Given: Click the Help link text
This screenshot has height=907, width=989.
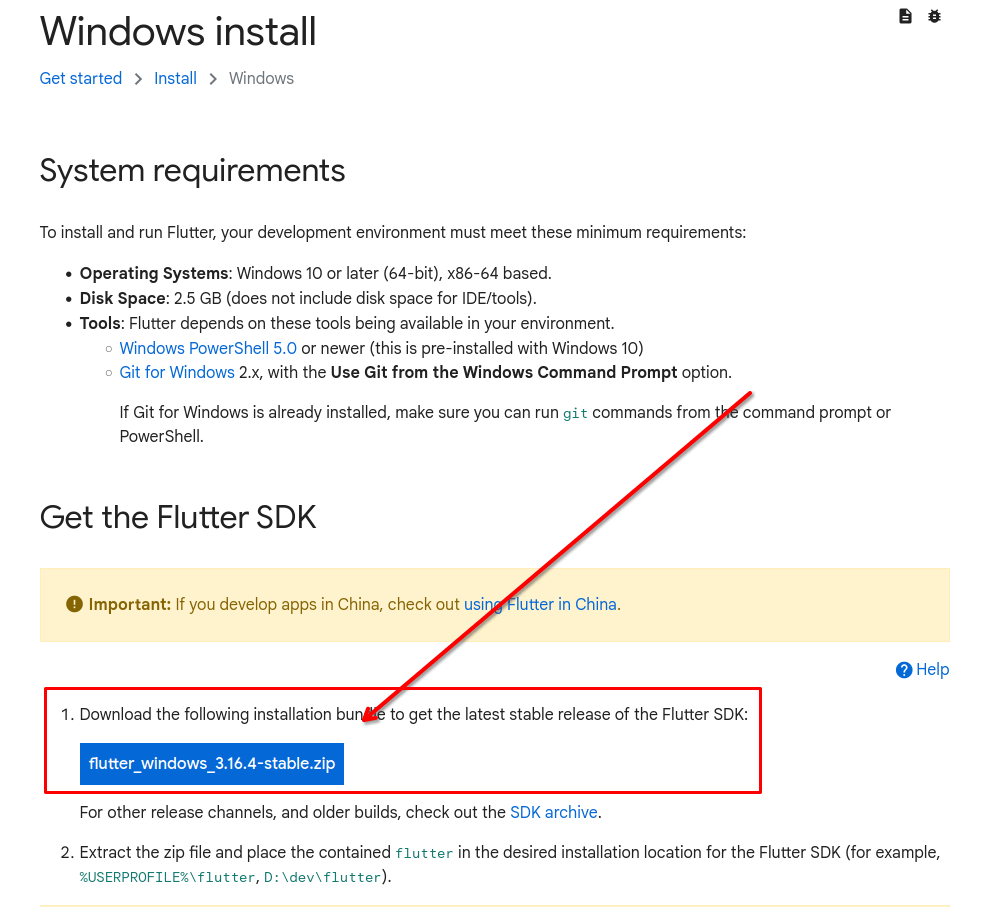Looking at the screenshot, I should (x=932, y=669).
